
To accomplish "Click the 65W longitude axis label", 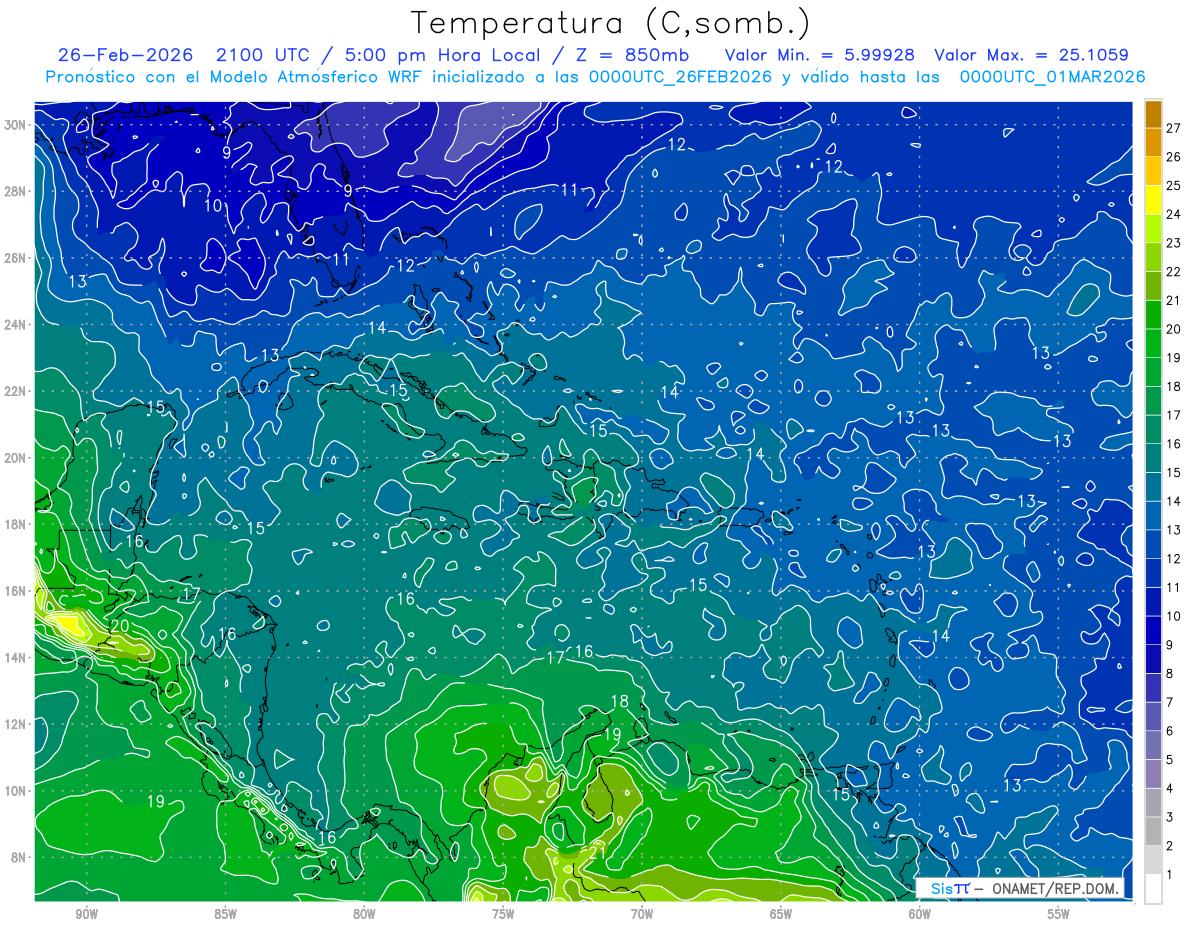I will tap(781, 914).
